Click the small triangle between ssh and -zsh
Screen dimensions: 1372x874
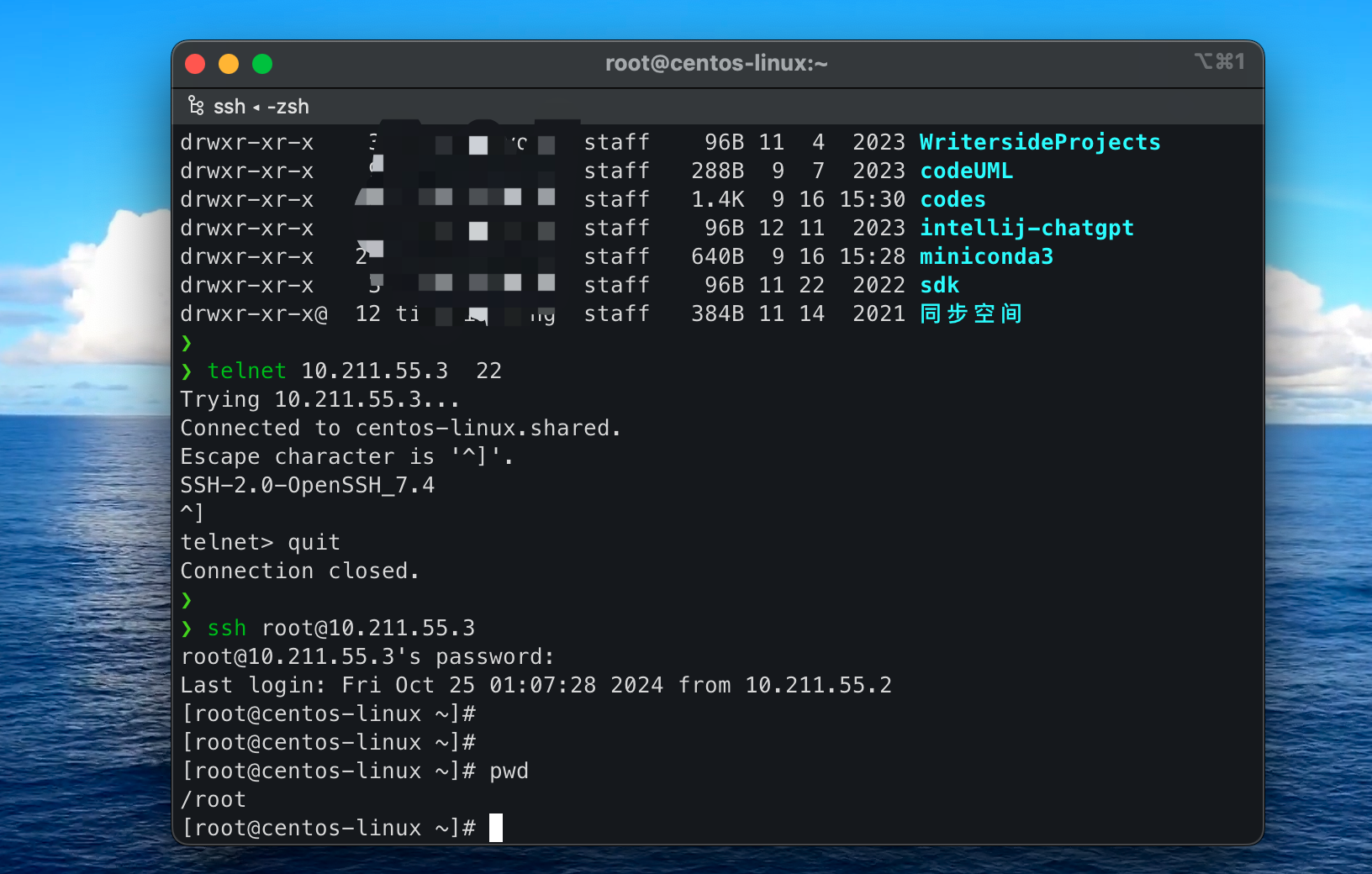256,108
